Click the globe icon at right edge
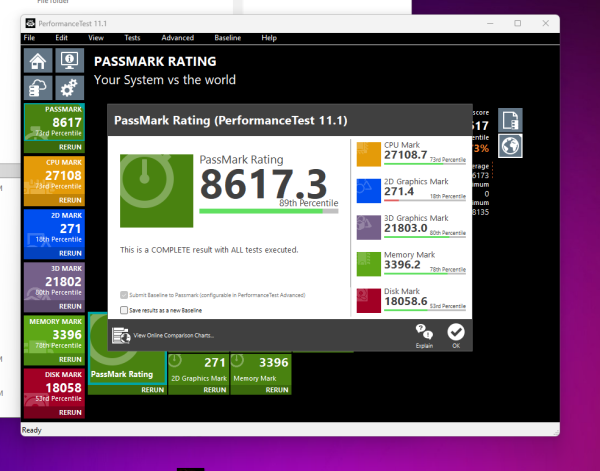 pos(510,146)
